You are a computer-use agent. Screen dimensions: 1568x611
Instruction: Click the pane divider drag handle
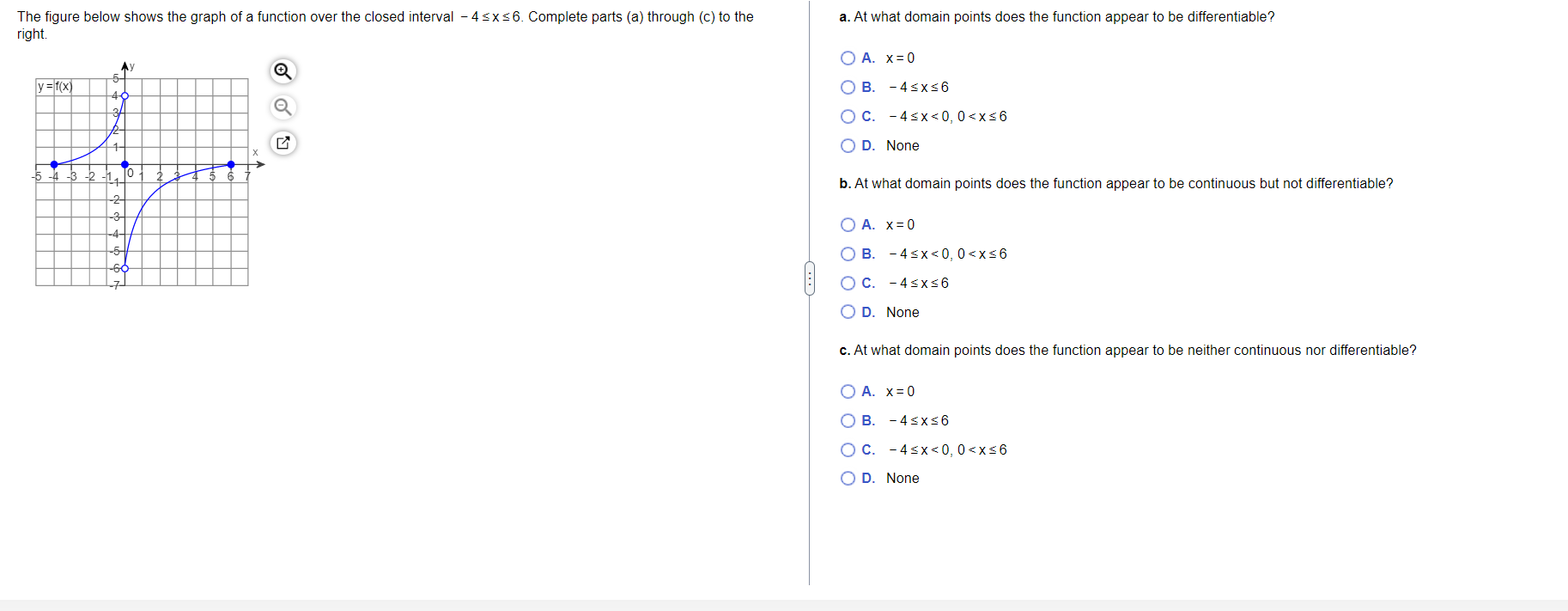[809, 278]
